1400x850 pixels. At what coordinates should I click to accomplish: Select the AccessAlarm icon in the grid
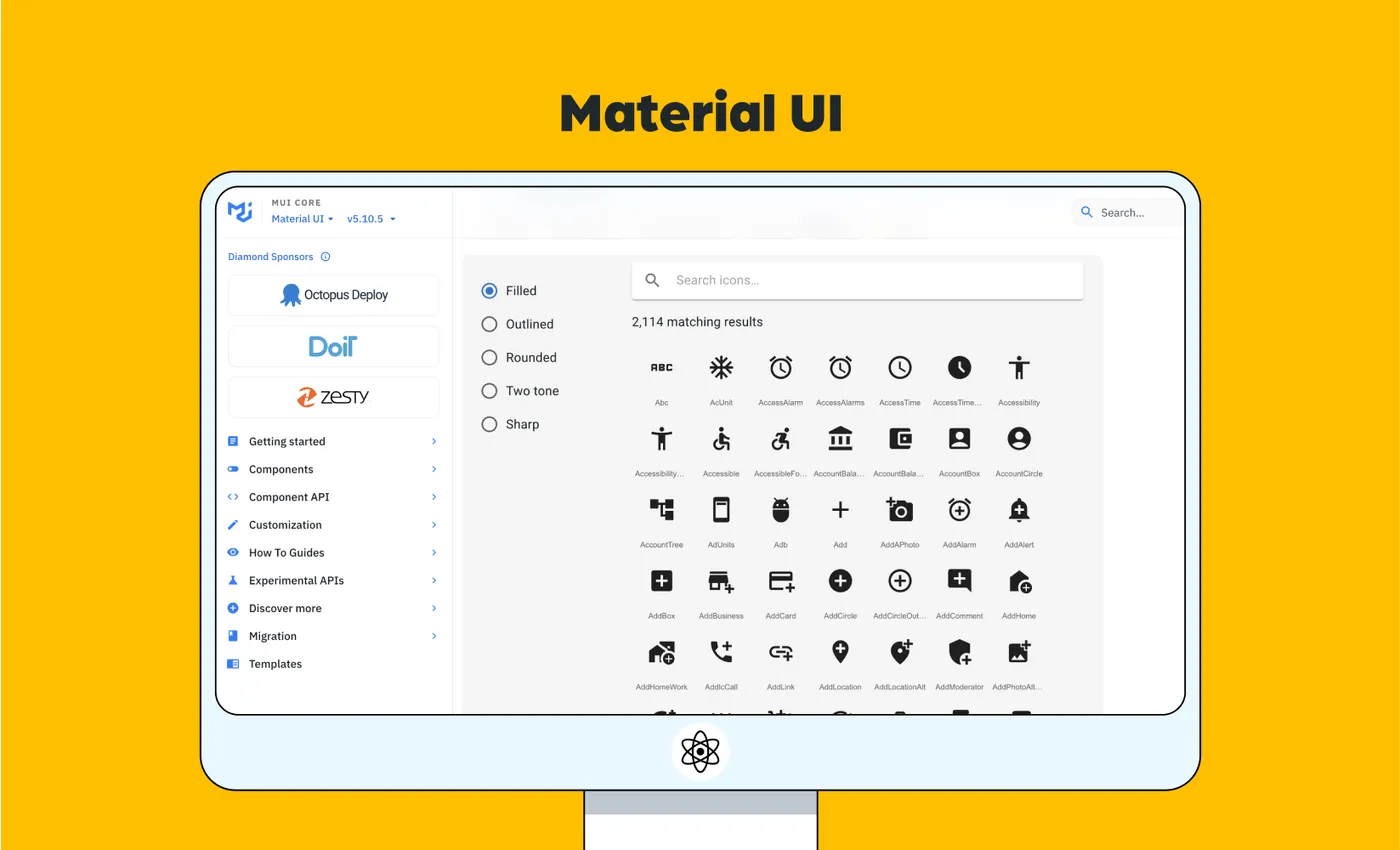780,367
